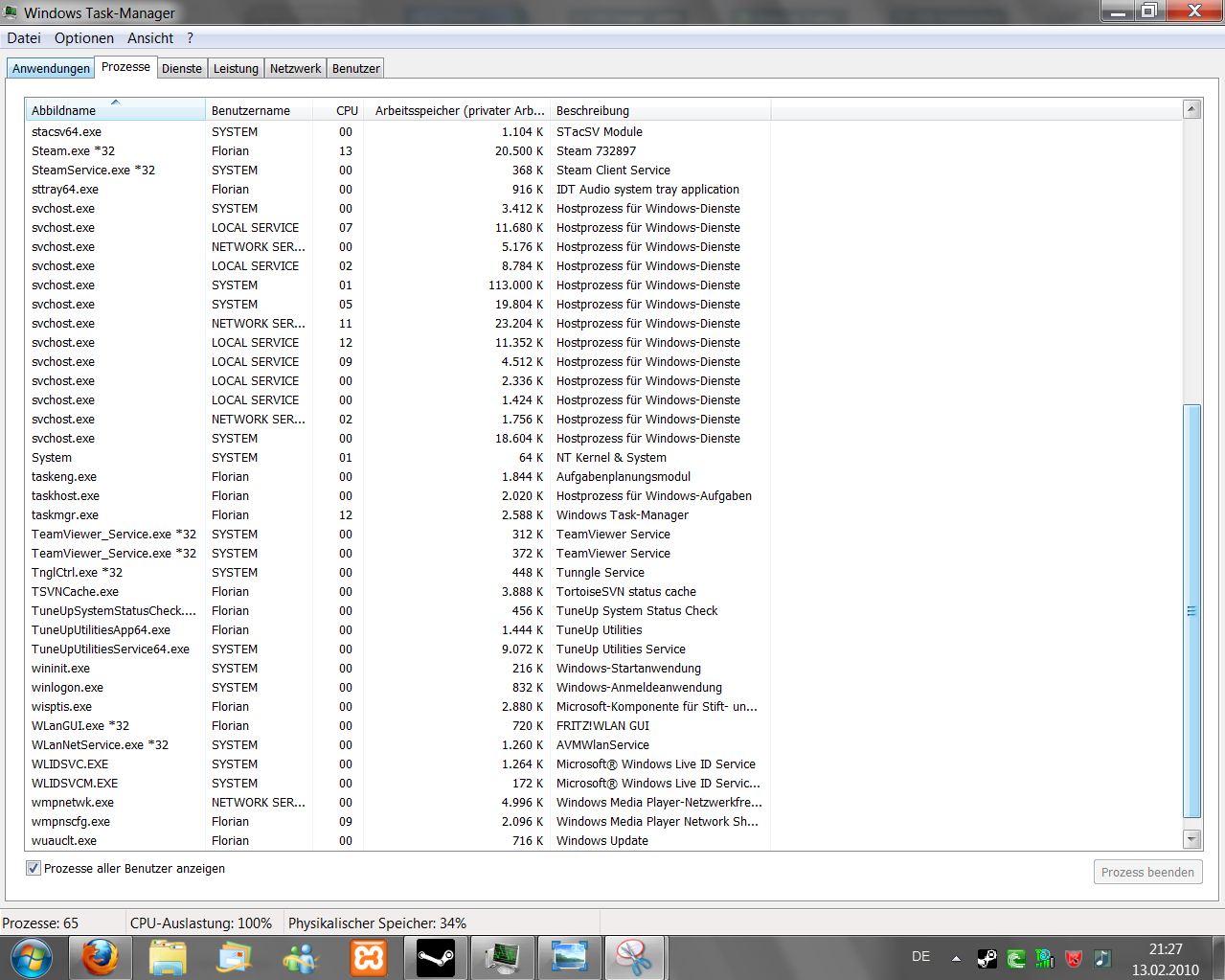Sort processes by Abbildname column header
The width and height of the screenshot is (1225, 980).
[x=64, y=111]
